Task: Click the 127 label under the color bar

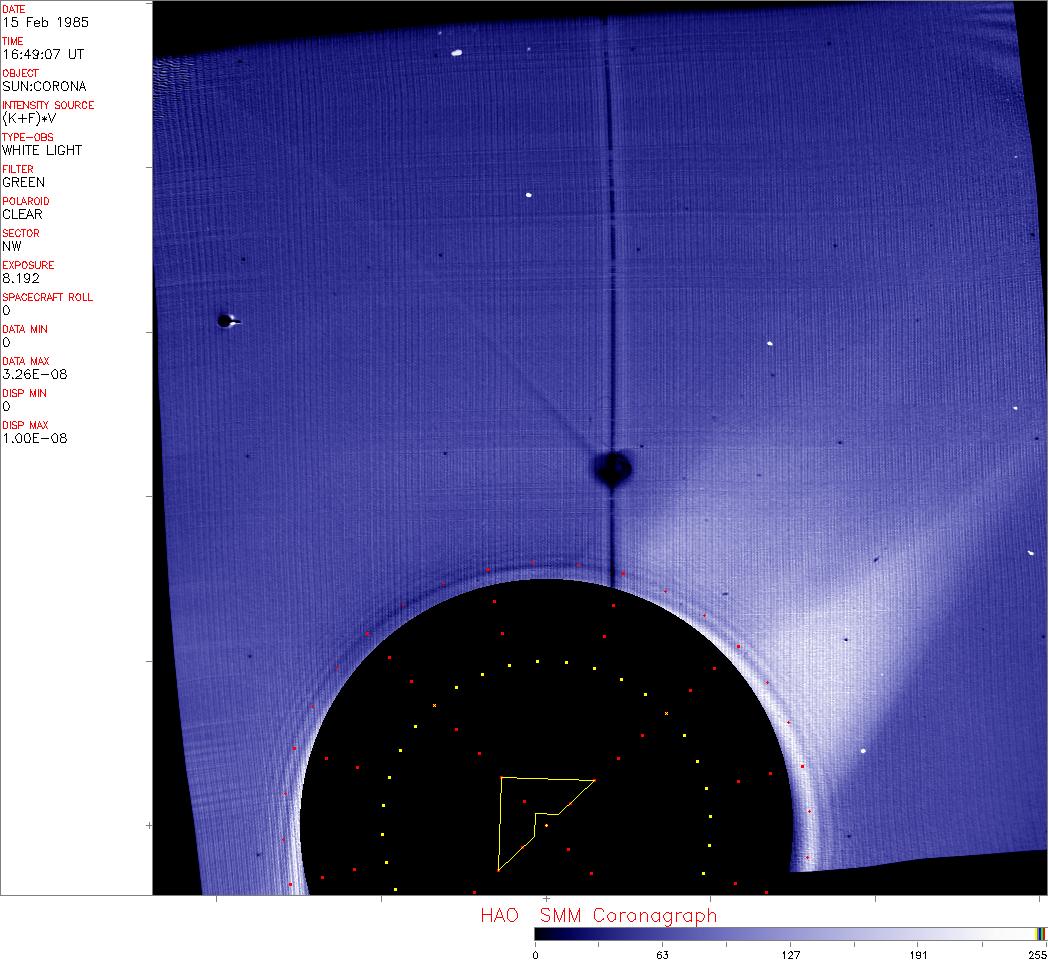Action: click(x=790, y=954)
